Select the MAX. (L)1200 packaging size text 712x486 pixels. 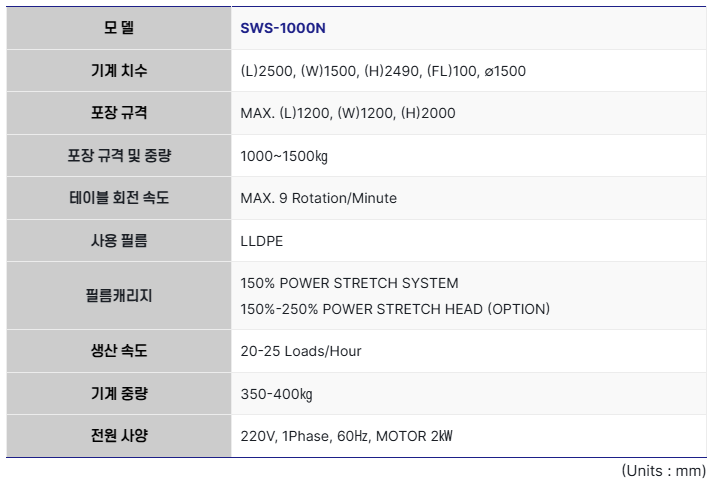coord(348,113)
